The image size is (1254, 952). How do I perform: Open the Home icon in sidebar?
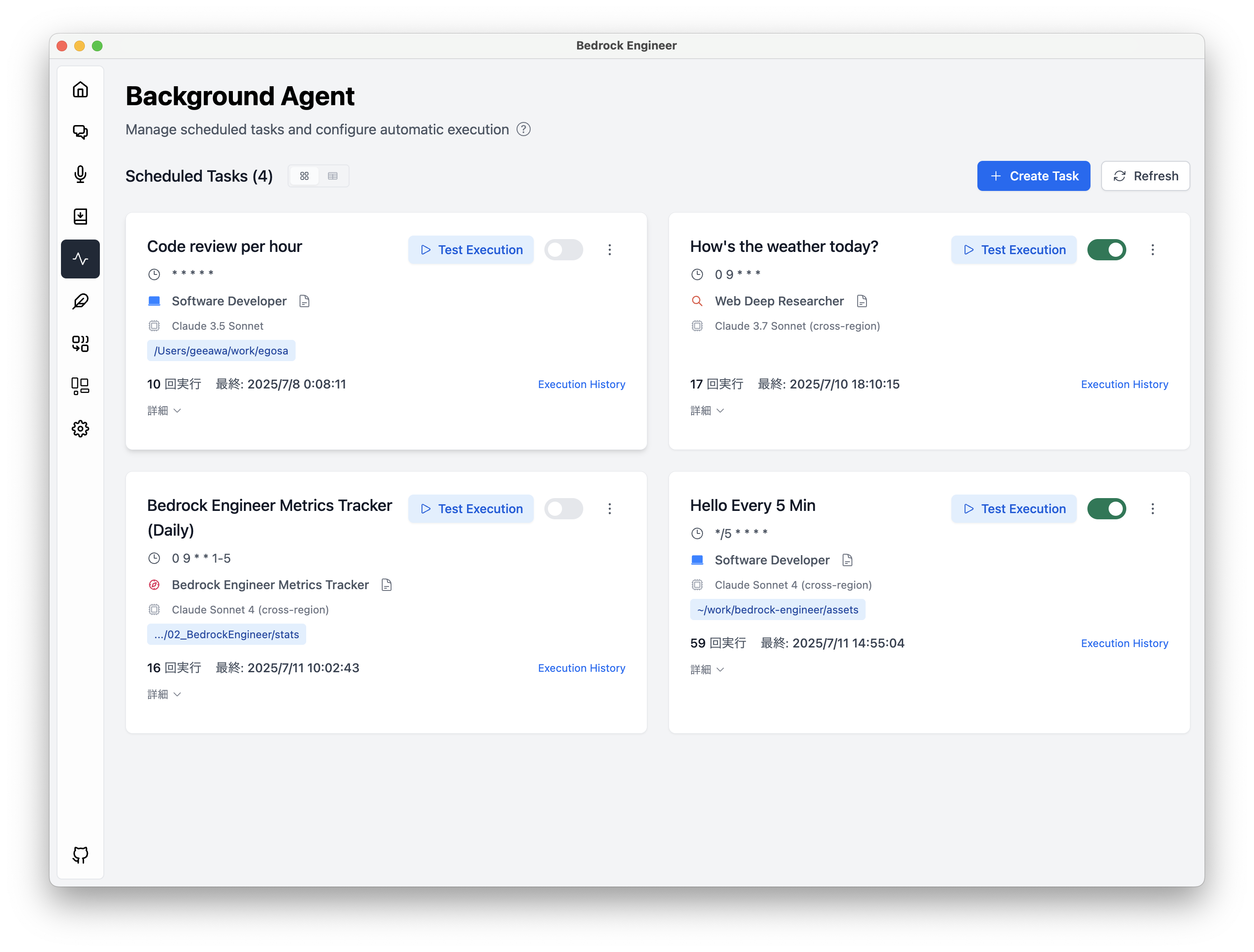[x=80, y=90]
